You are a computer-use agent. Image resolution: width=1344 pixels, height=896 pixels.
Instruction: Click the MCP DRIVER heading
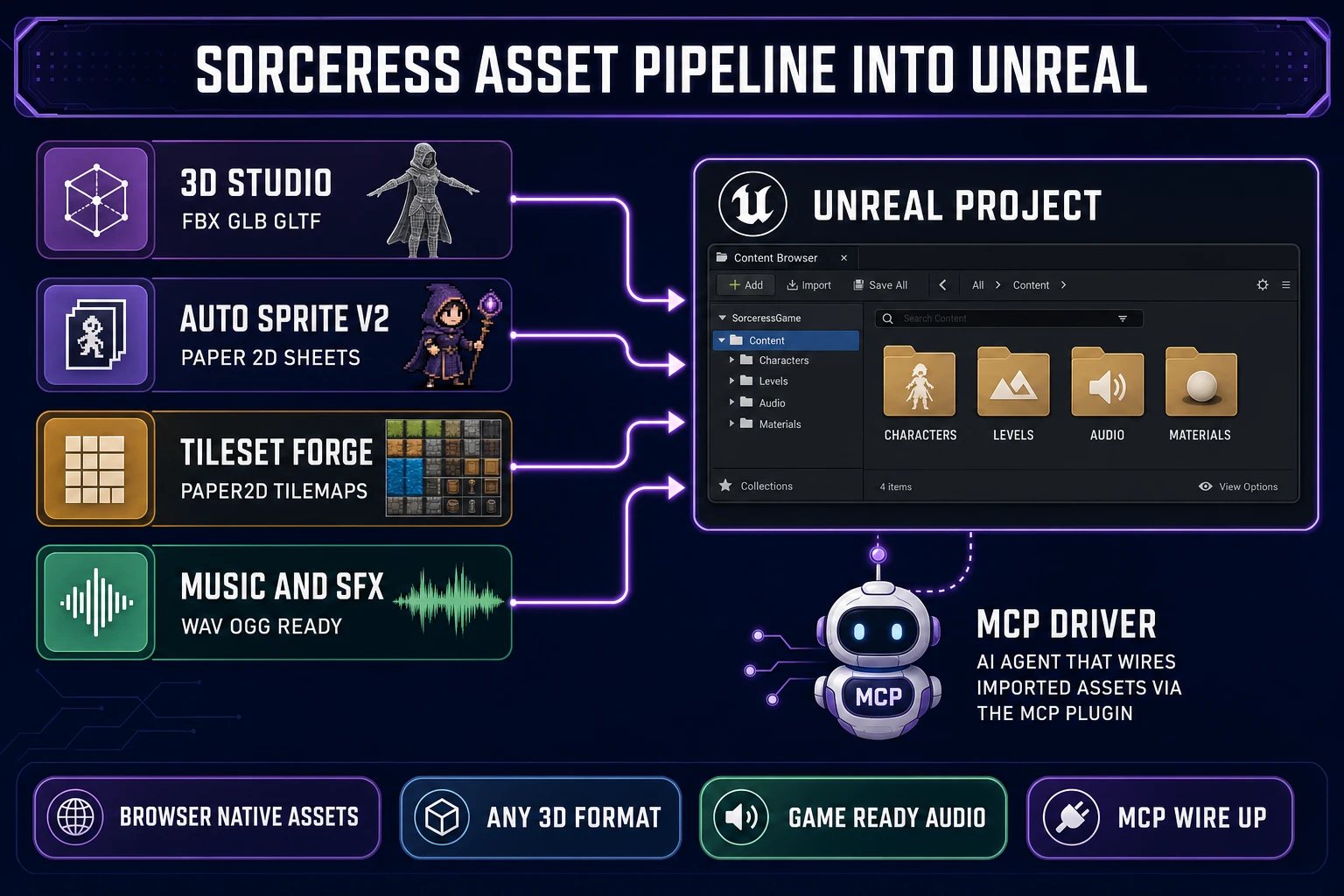coord(1067,625)
